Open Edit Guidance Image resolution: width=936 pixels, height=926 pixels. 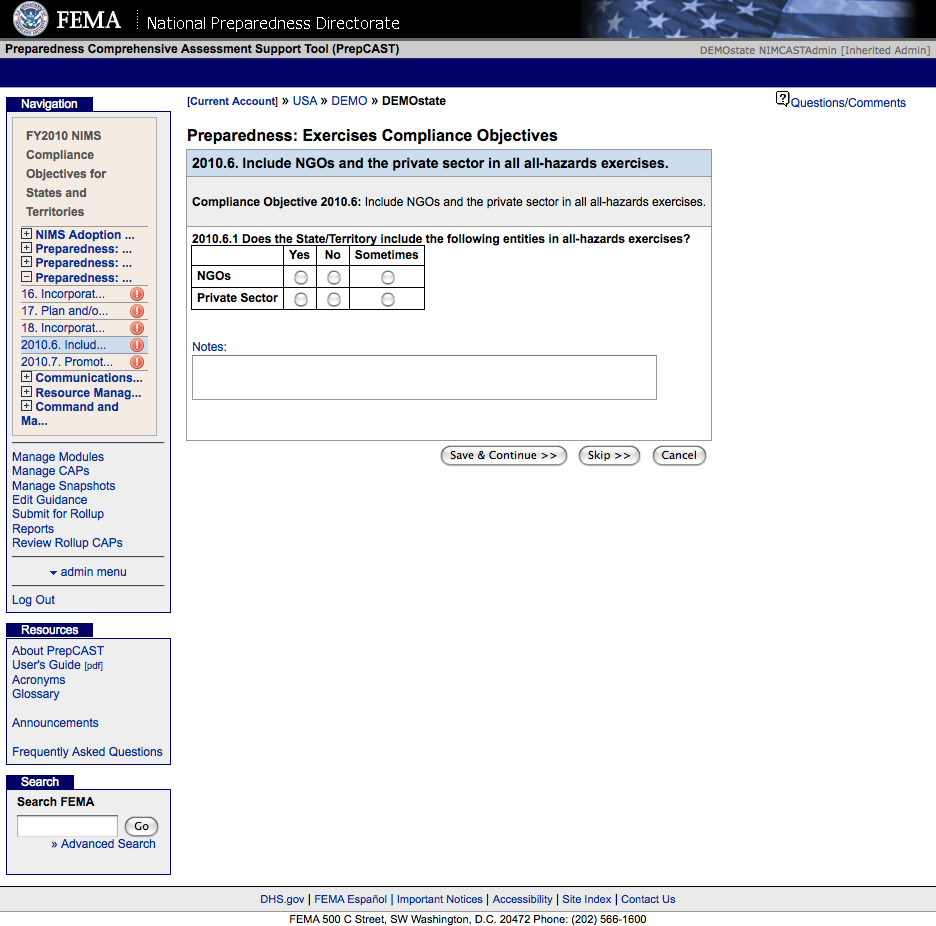(x=50, y=500)
